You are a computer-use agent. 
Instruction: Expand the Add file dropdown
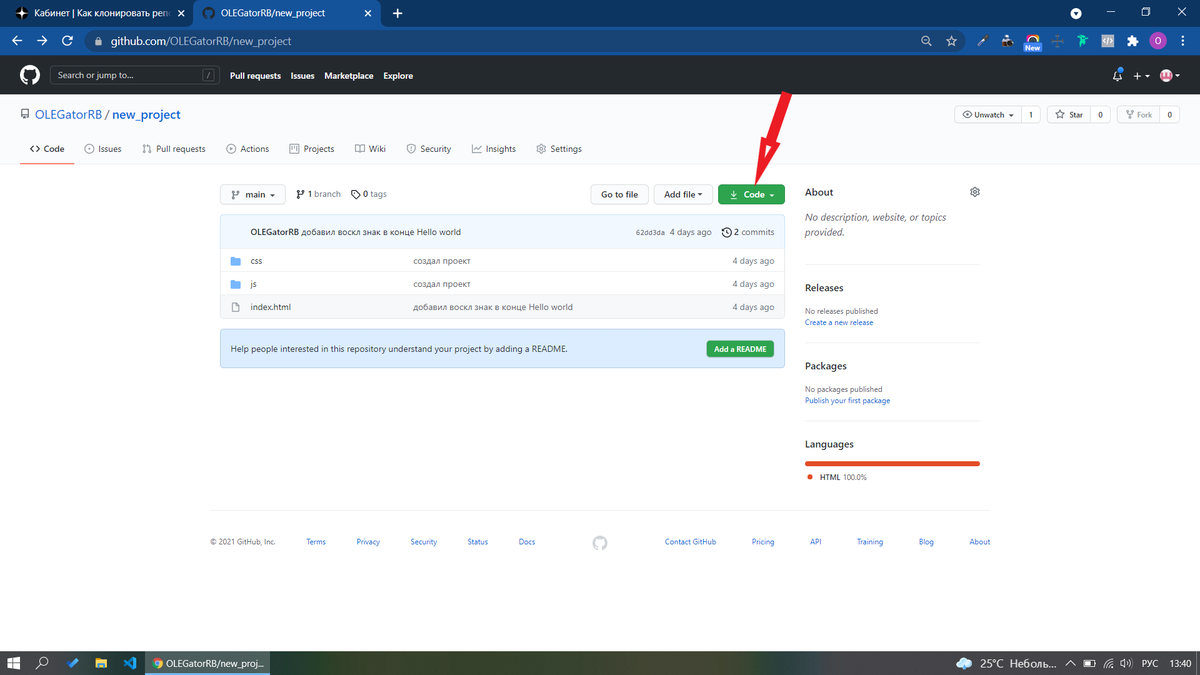[683, 194]
